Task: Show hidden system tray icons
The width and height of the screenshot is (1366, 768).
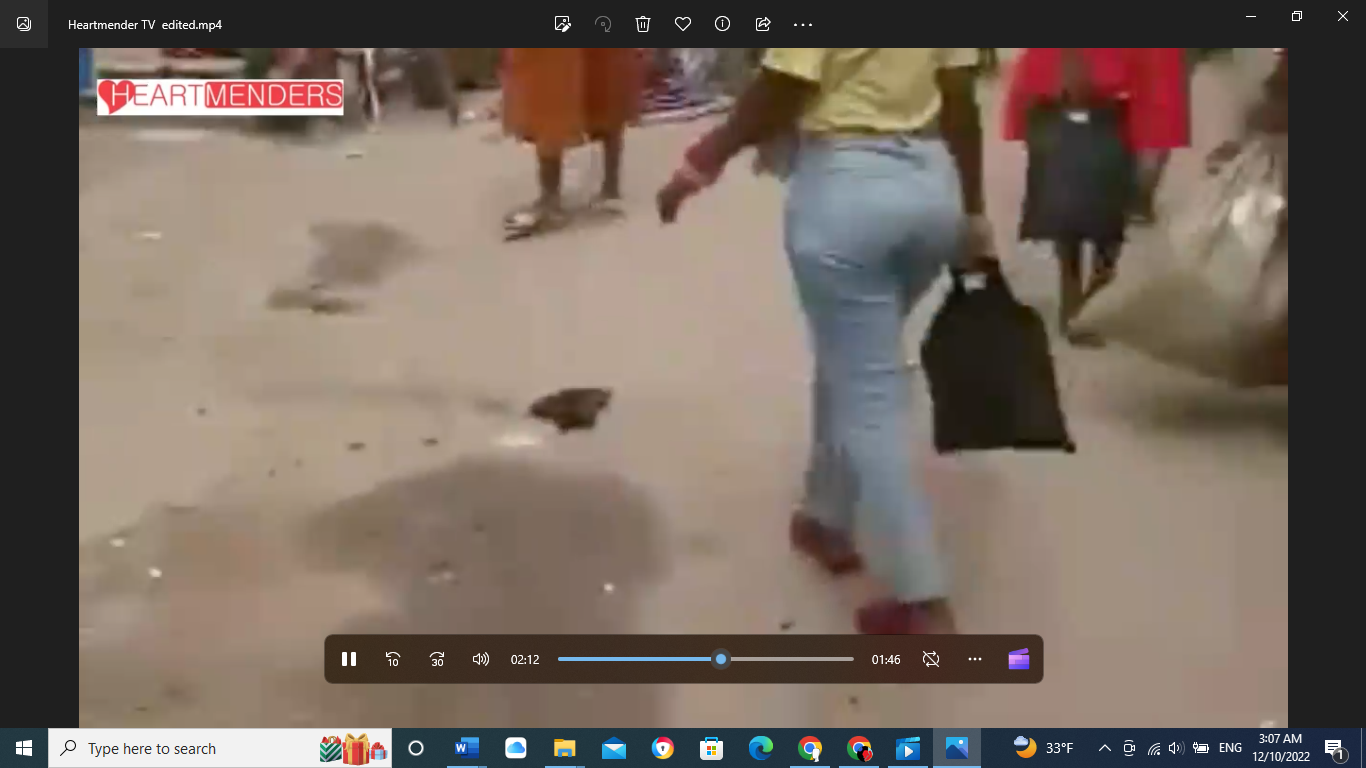Action: tap(1105, 748)
